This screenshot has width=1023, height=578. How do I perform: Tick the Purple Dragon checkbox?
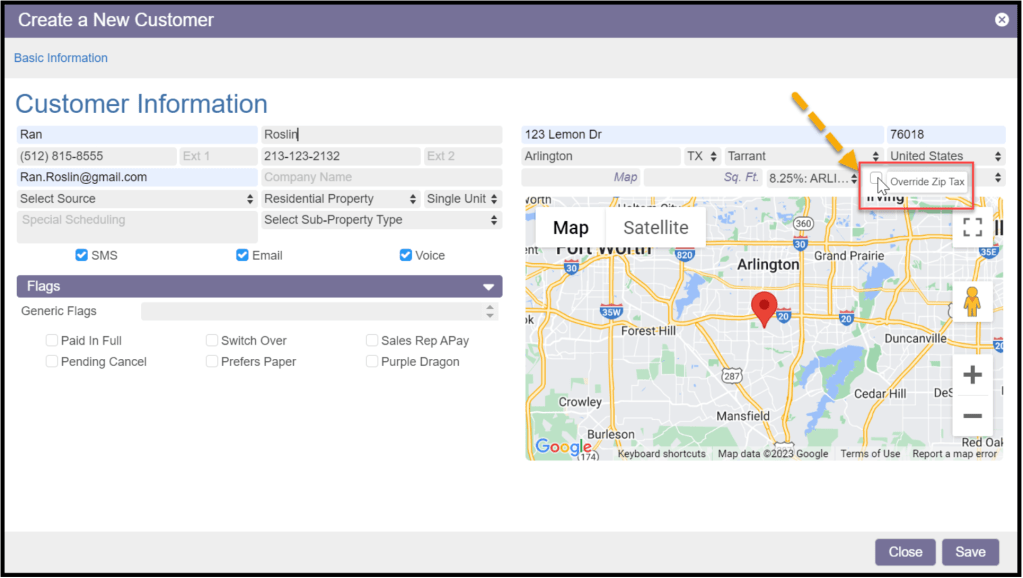click(x=372, y=361)
